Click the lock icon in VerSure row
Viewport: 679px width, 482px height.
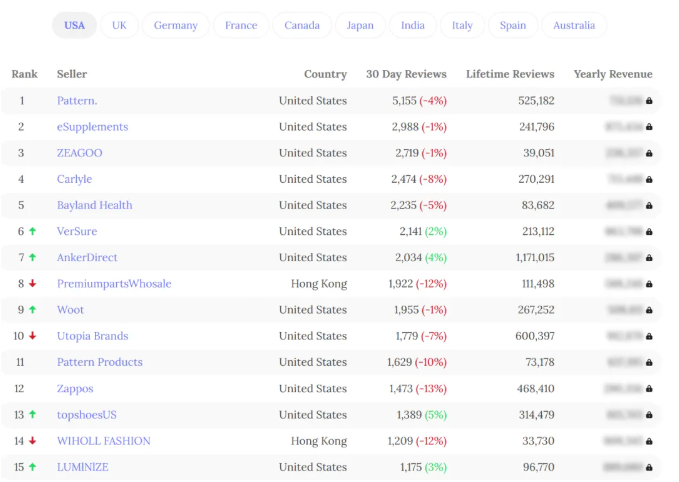[x=649, y=232]
